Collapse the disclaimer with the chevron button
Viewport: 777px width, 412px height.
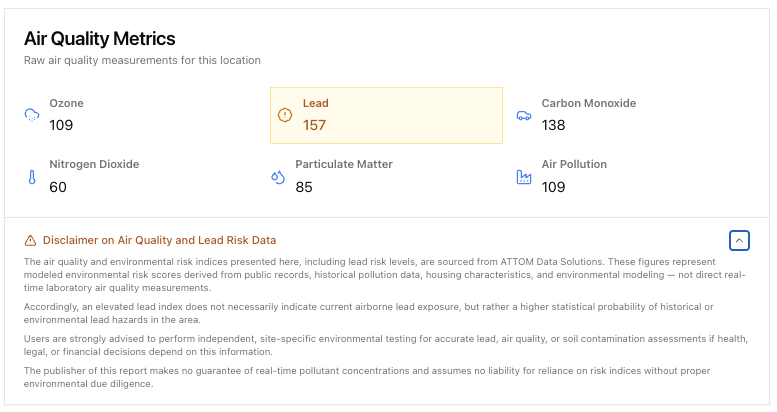point(739,240)
